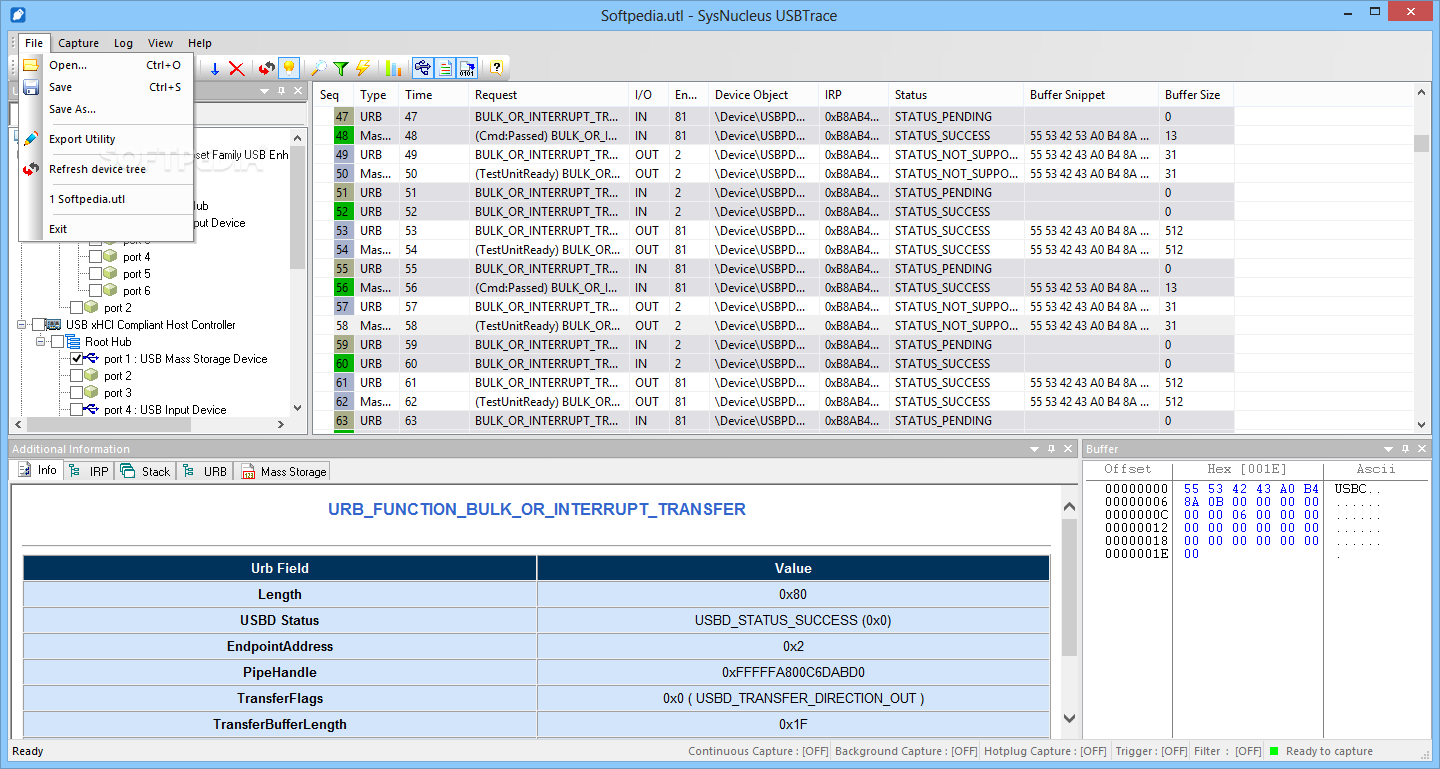Open the Log menu
Screen dimensions: 1440x769
pyautogui.click(x=123, y=43)
